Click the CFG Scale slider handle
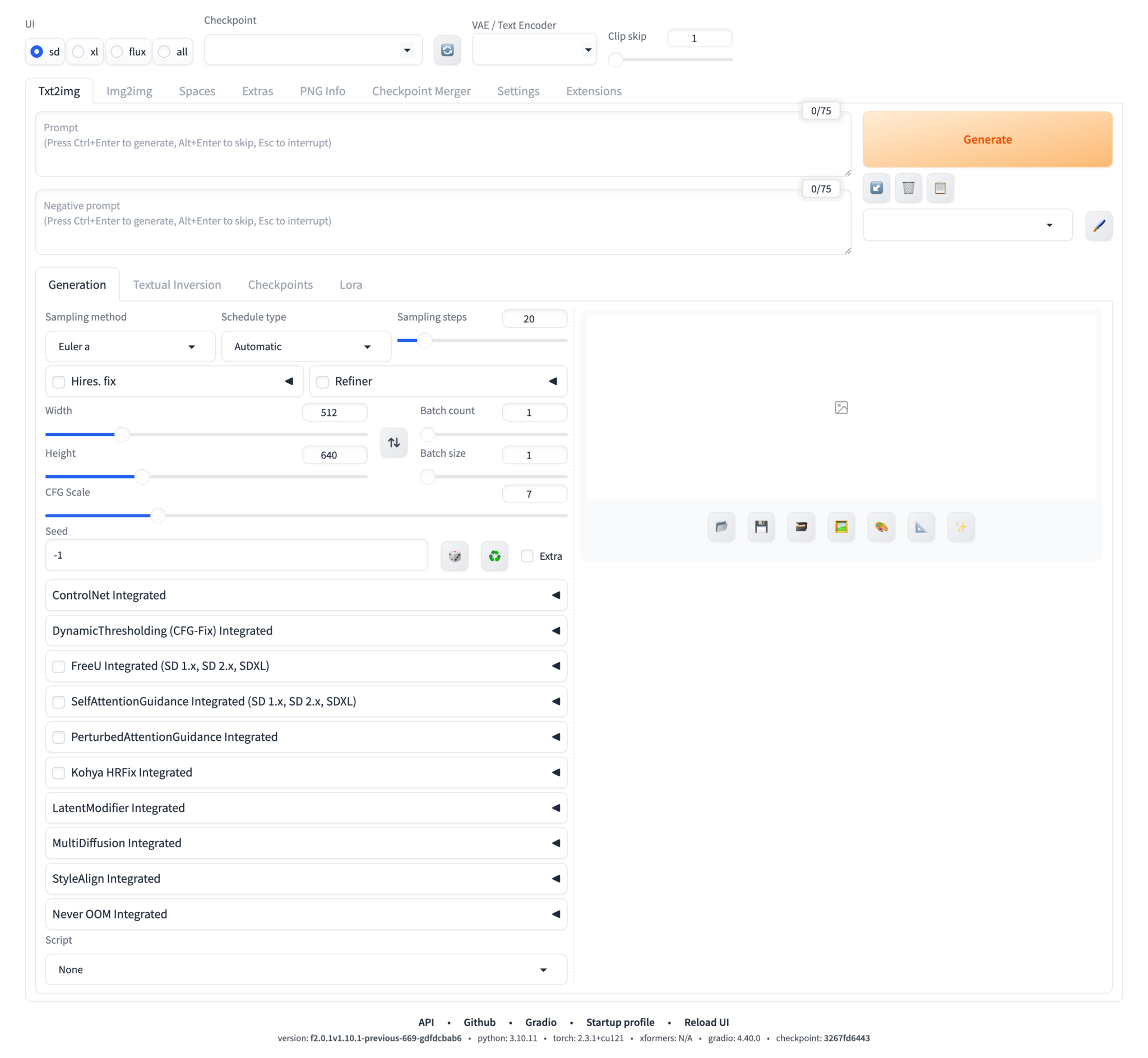Image resolution: width=1148 pixels, height=1058 pixels. [x=158, y=516]
